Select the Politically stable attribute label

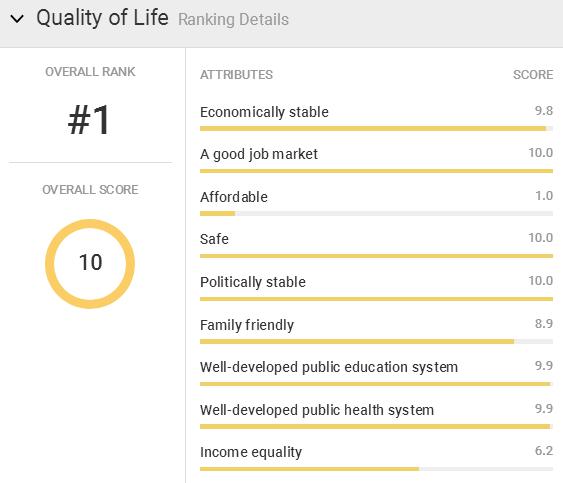(253, 282)
